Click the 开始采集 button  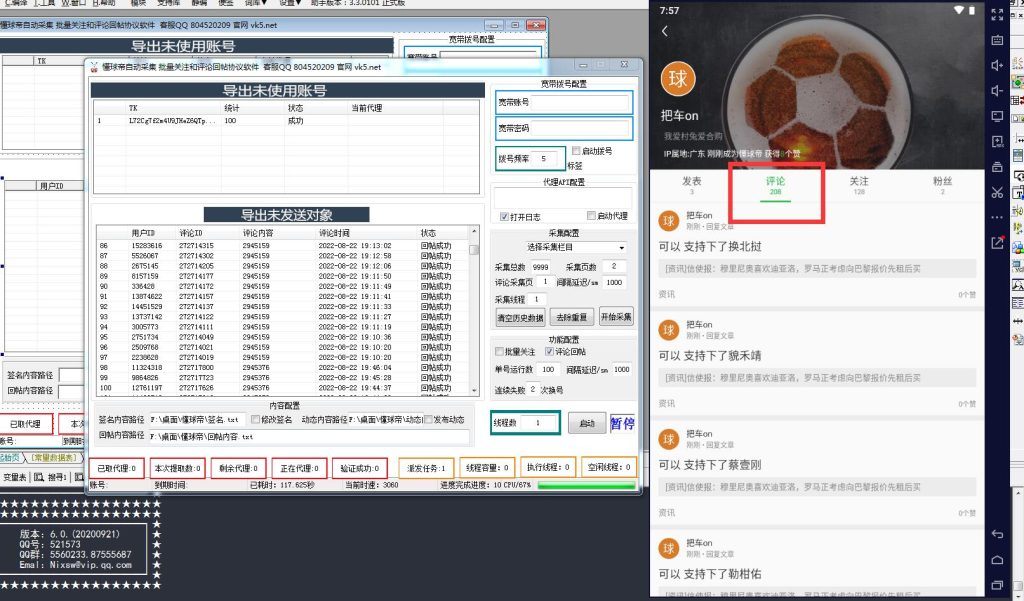point(617,316)
